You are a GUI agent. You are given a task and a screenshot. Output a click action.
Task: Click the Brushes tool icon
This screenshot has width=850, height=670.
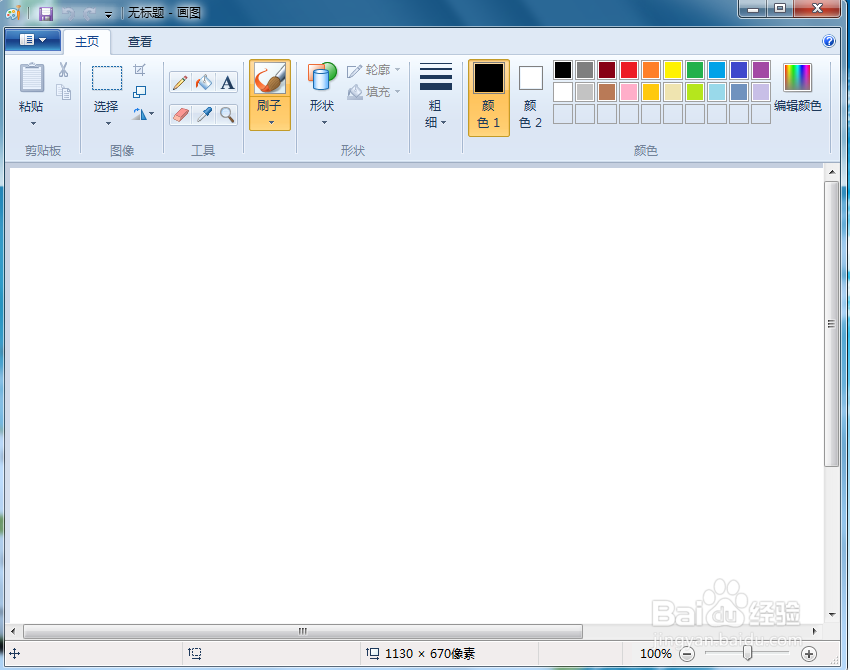(269, 78)
